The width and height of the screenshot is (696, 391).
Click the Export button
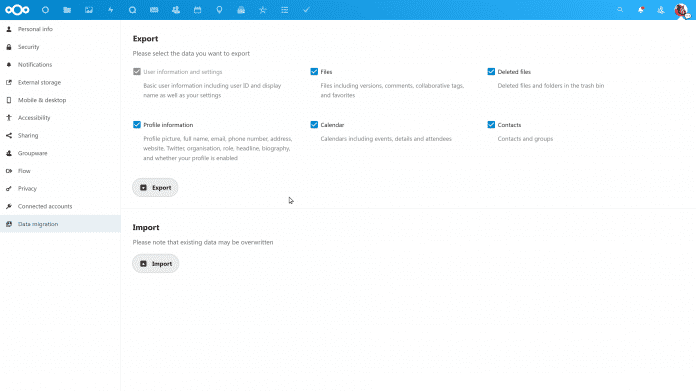(x=155, y=188)
